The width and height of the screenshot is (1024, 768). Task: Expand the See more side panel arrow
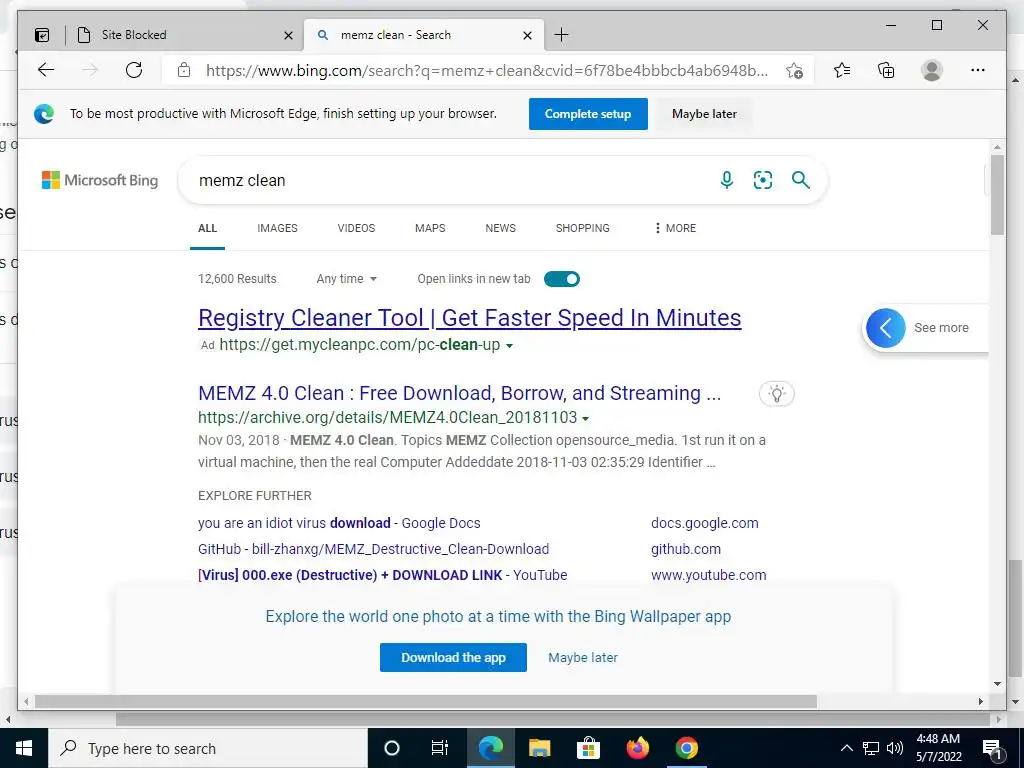[x=886, y=328]
